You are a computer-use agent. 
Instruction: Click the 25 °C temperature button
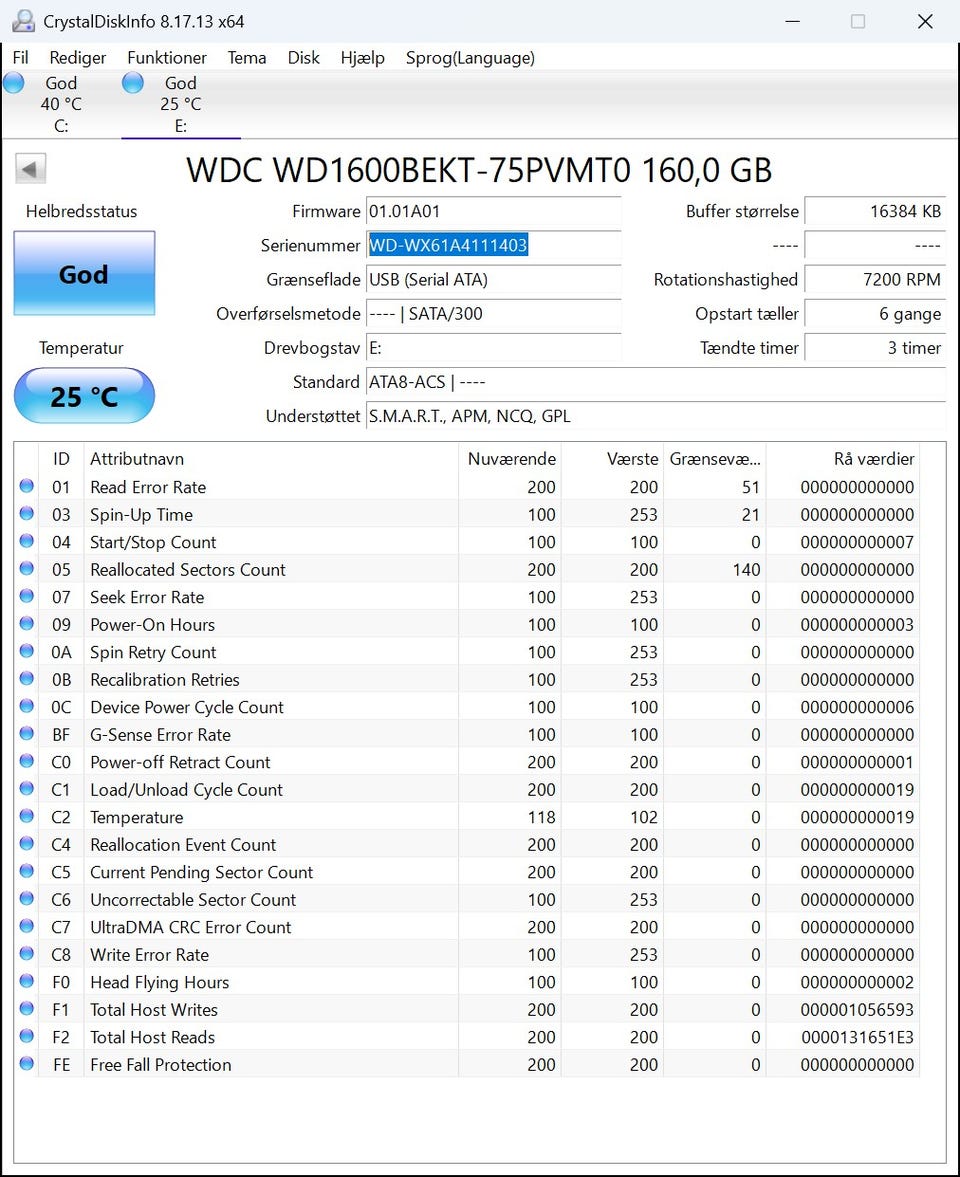tap(84, 396)
